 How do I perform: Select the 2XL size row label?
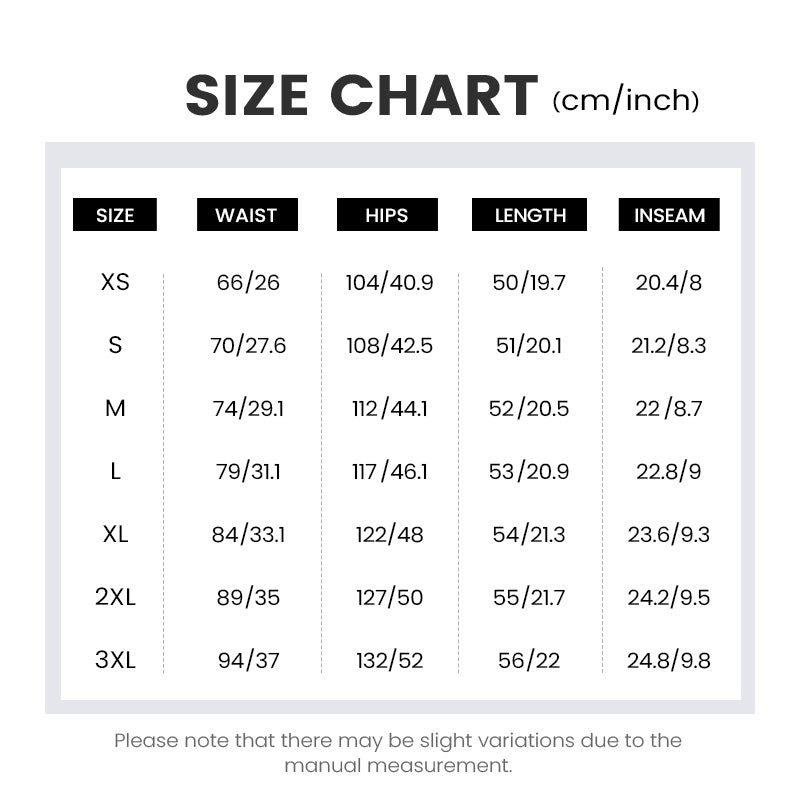click(115, 597)
